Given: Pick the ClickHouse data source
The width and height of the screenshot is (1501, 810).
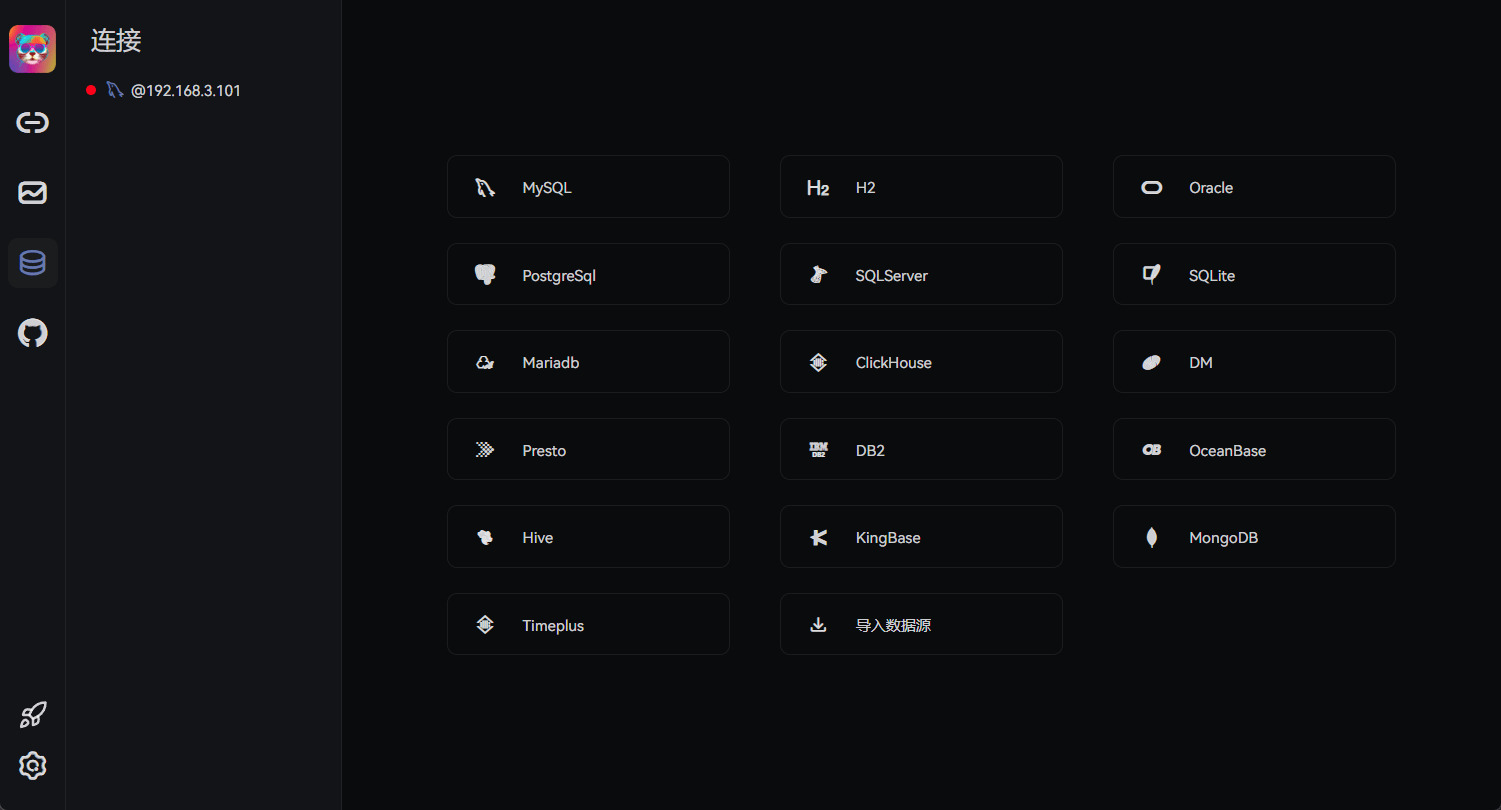Looking at the screenshot, I should click(920, 362).
